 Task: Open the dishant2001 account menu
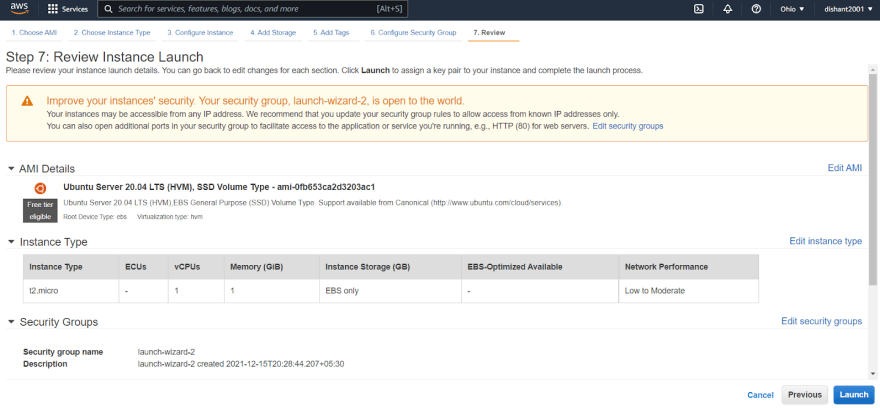[848, 9]
